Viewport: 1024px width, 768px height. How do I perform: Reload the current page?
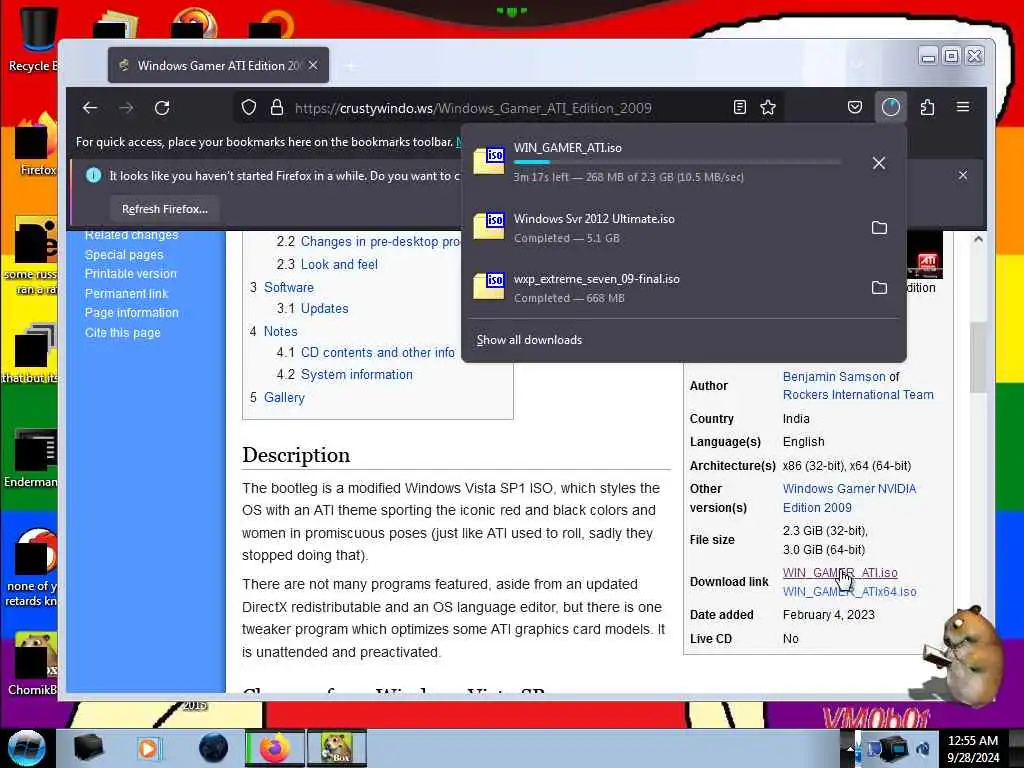click(x=162, y=108)
